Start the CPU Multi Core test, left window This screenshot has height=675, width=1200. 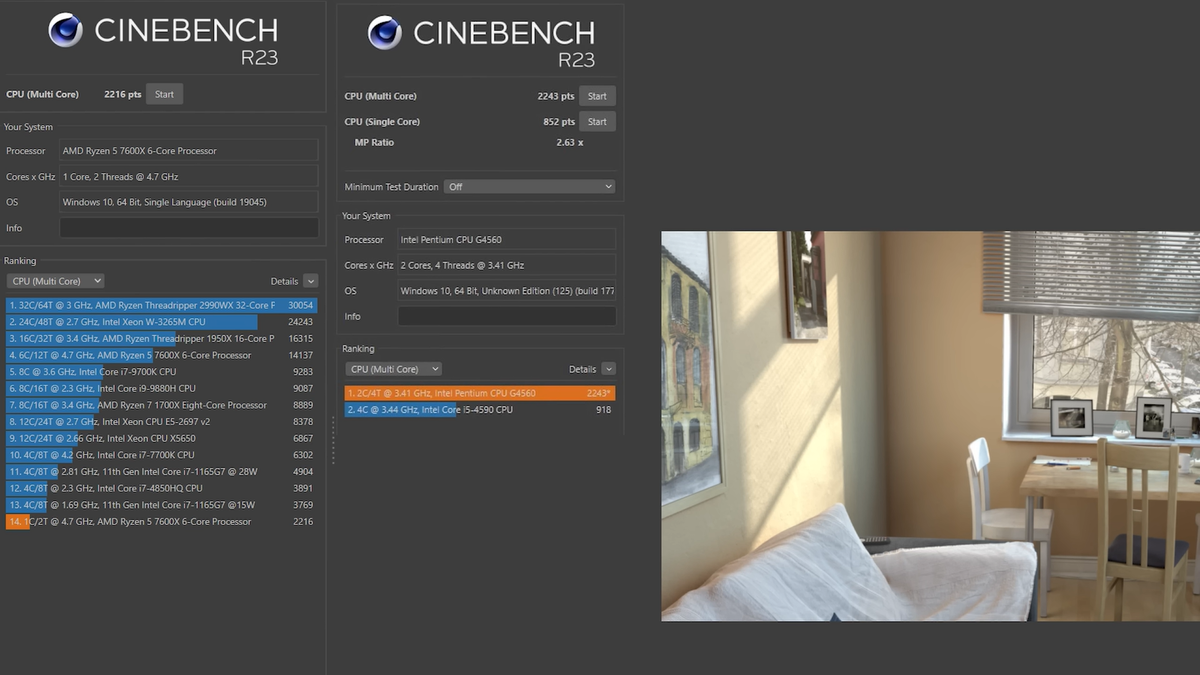[x=164, y=94]
